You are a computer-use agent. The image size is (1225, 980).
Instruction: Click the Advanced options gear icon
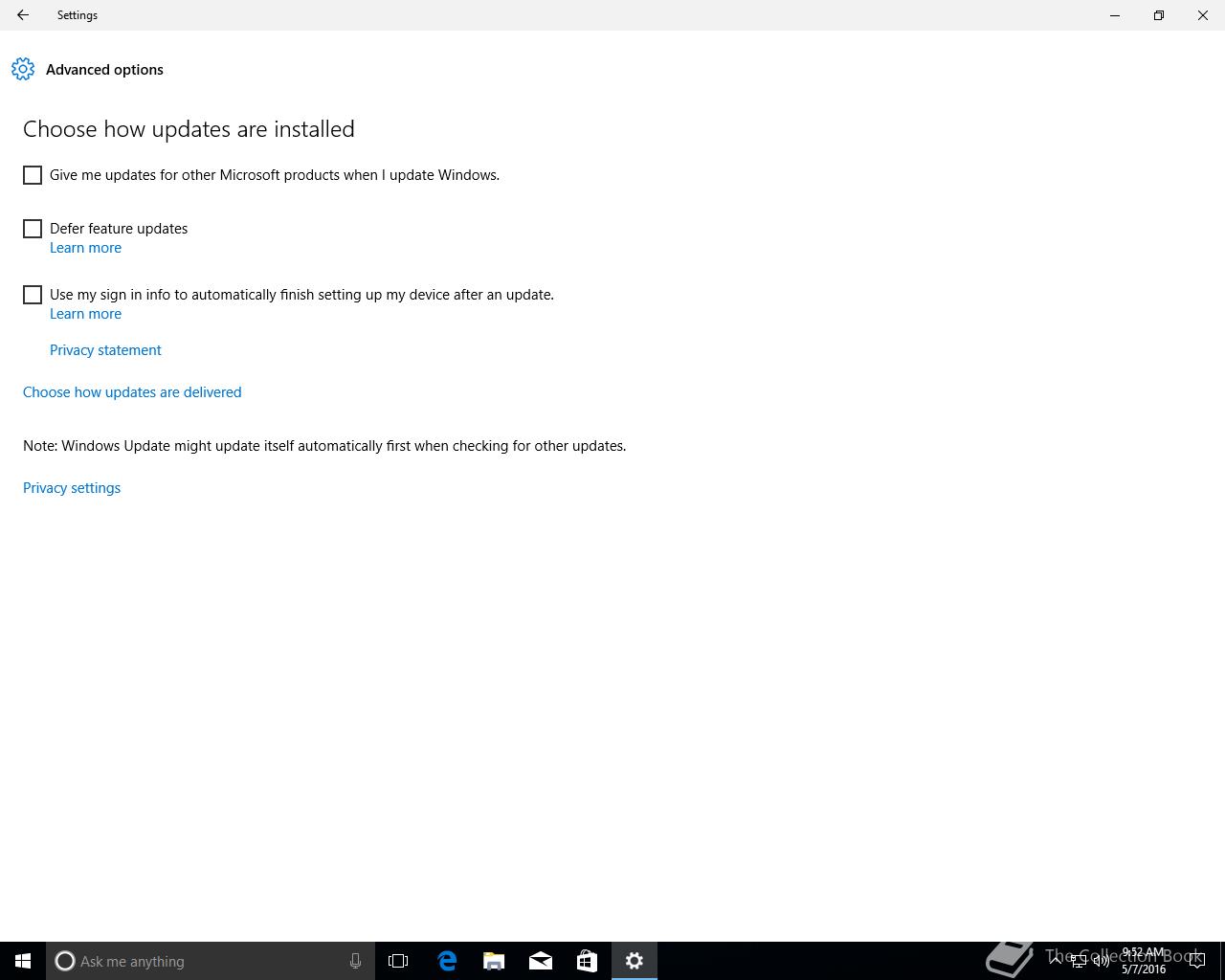click(23, 69)
